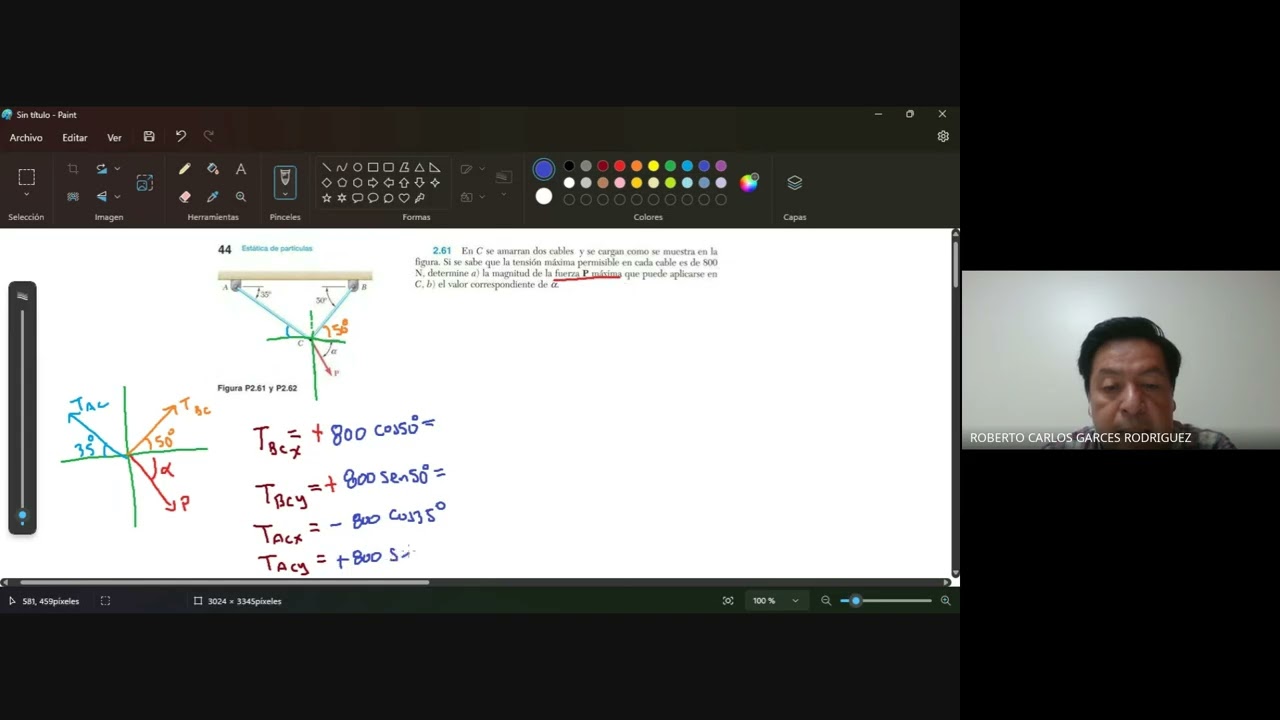Image resolution: width=1280 pixels, height=720 pixels.
Task: Select the rectangular Selección tool
Action: click(x=27, y=177)
